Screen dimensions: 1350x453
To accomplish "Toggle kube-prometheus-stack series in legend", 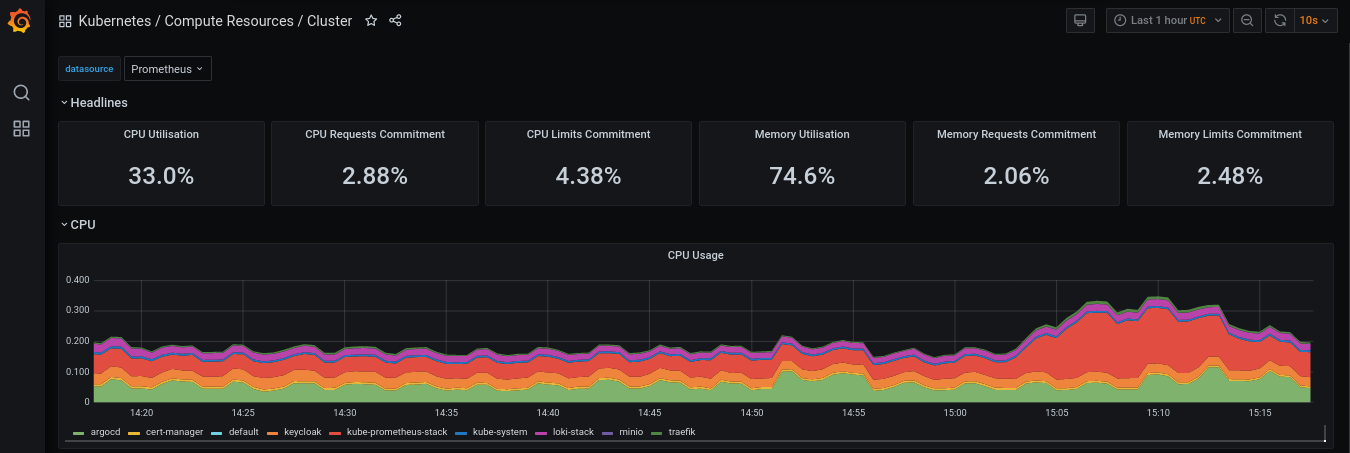I will 396,432.
